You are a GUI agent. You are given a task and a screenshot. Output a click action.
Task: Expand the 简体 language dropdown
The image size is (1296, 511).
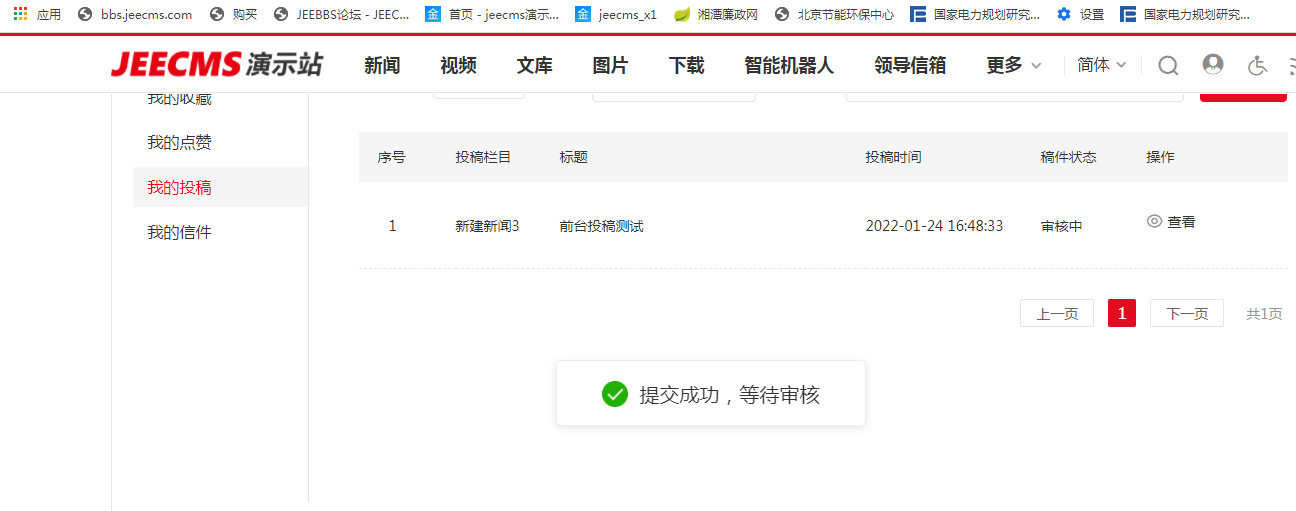(1102, 65)
